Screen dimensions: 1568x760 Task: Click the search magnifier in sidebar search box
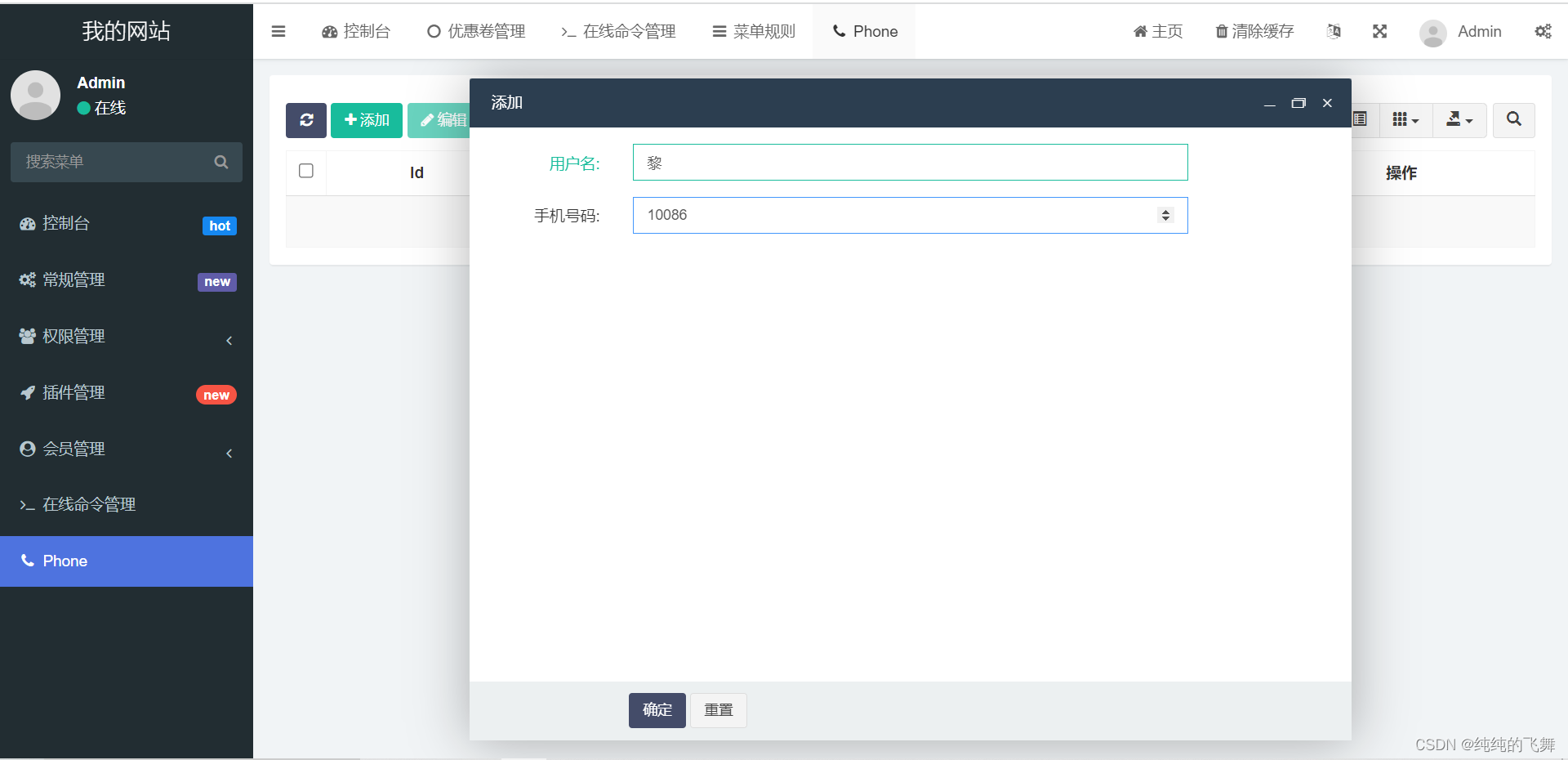pos(220,162)
